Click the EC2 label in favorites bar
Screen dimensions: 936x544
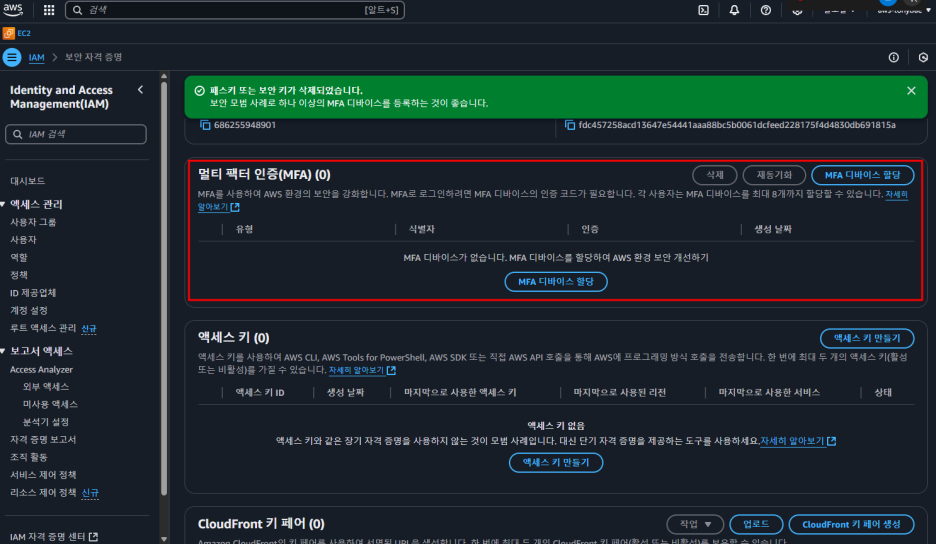[24, 33]
